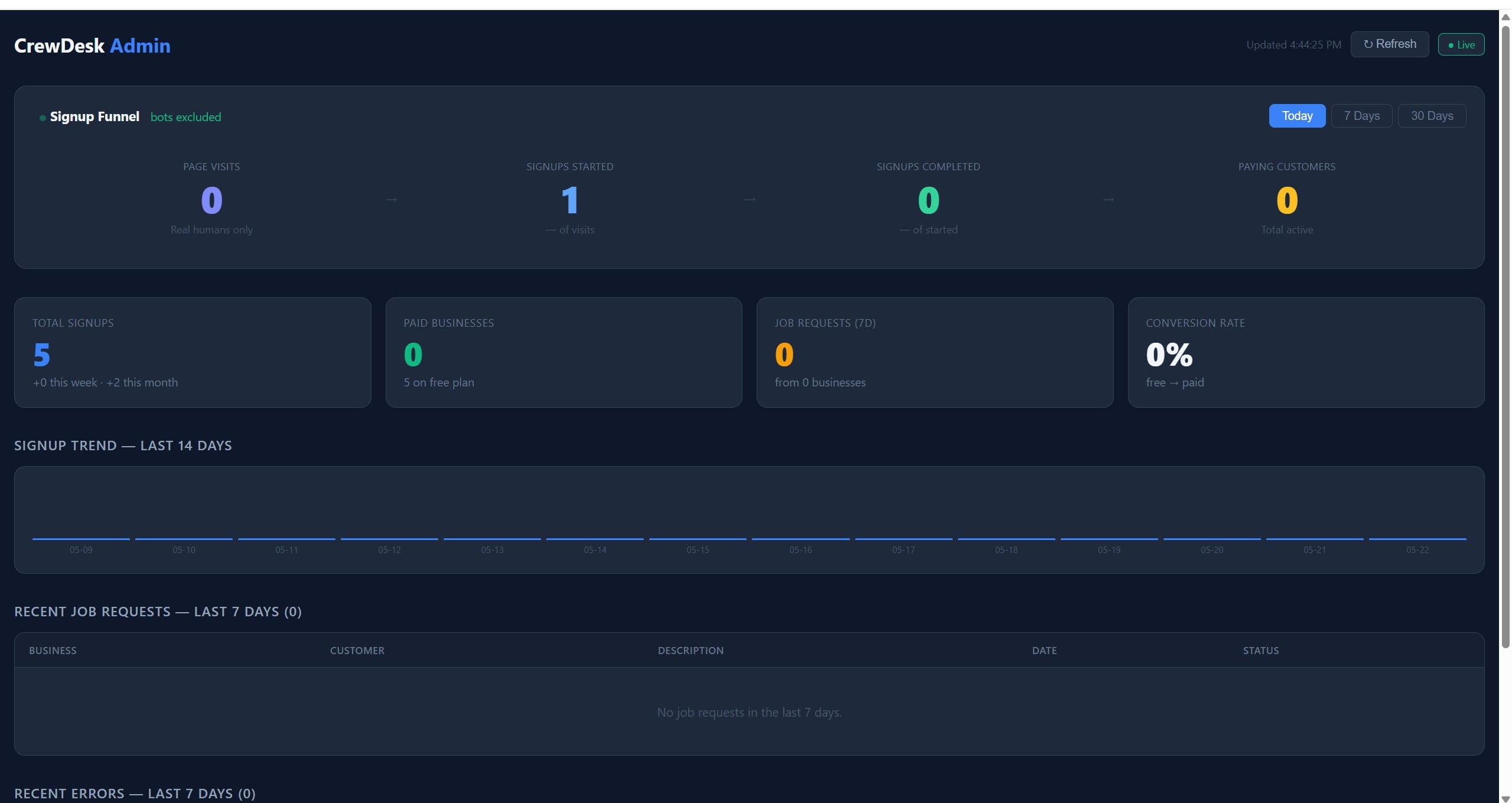Click '5 on free plan' text
Screen dimensions: 1512x803
[x=439, y=382]
